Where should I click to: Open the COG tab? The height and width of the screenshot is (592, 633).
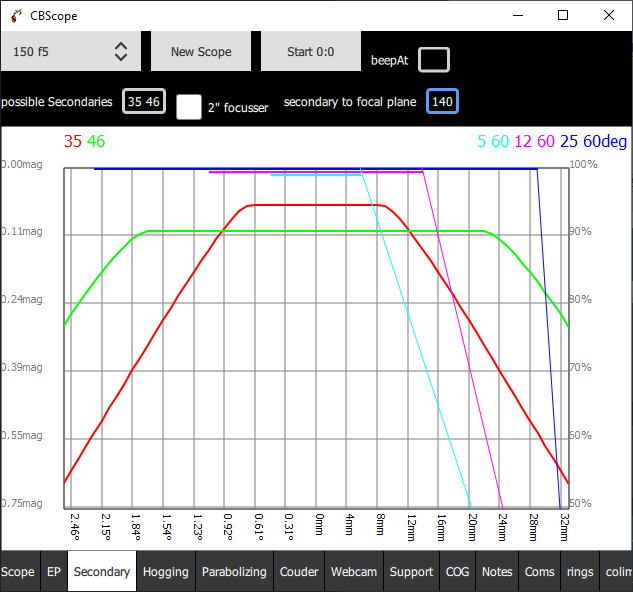pos(458,572)
